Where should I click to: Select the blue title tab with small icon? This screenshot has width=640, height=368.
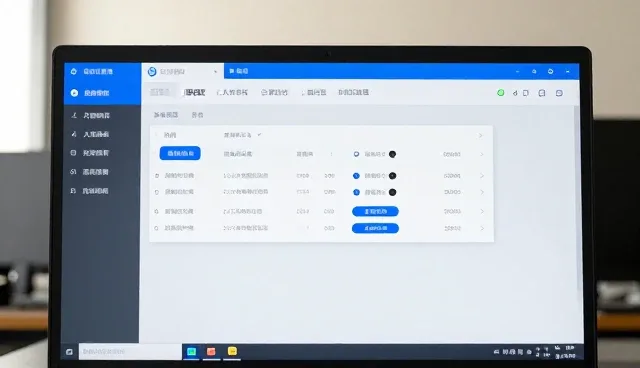point(239,71)
